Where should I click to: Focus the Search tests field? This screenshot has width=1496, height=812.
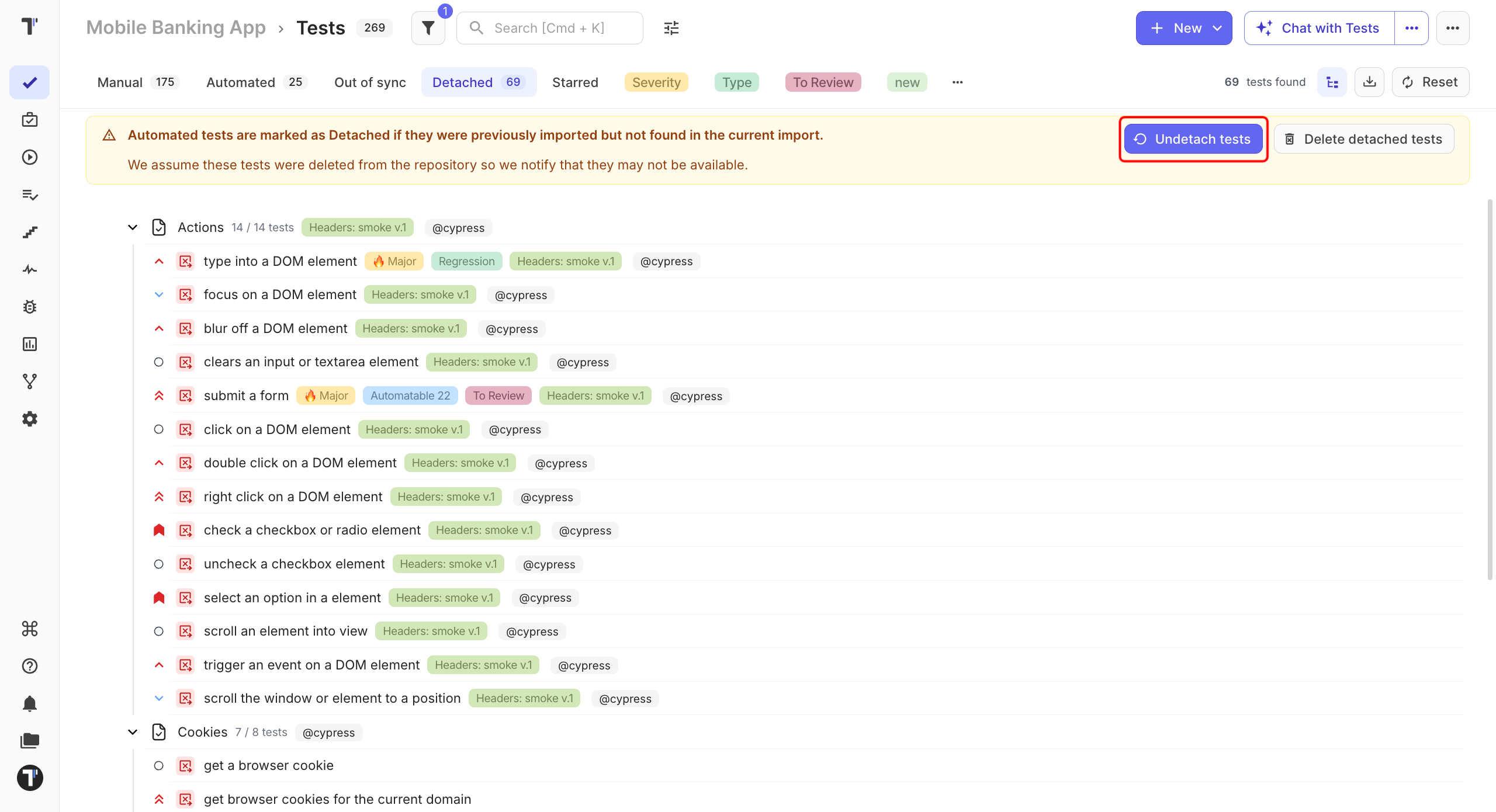549,28
